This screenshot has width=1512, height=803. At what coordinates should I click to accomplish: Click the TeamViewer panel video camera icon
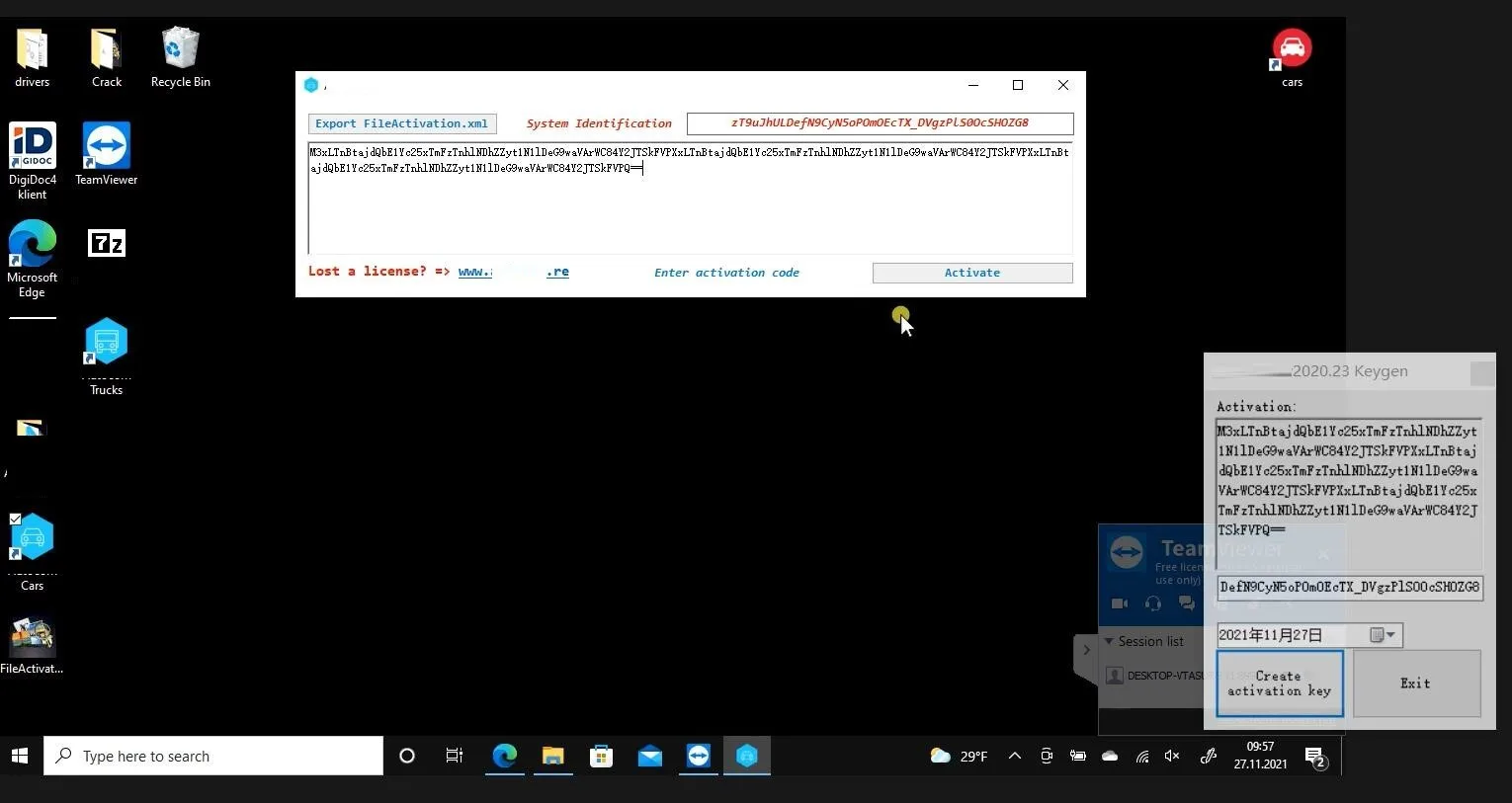(1119, 603)
